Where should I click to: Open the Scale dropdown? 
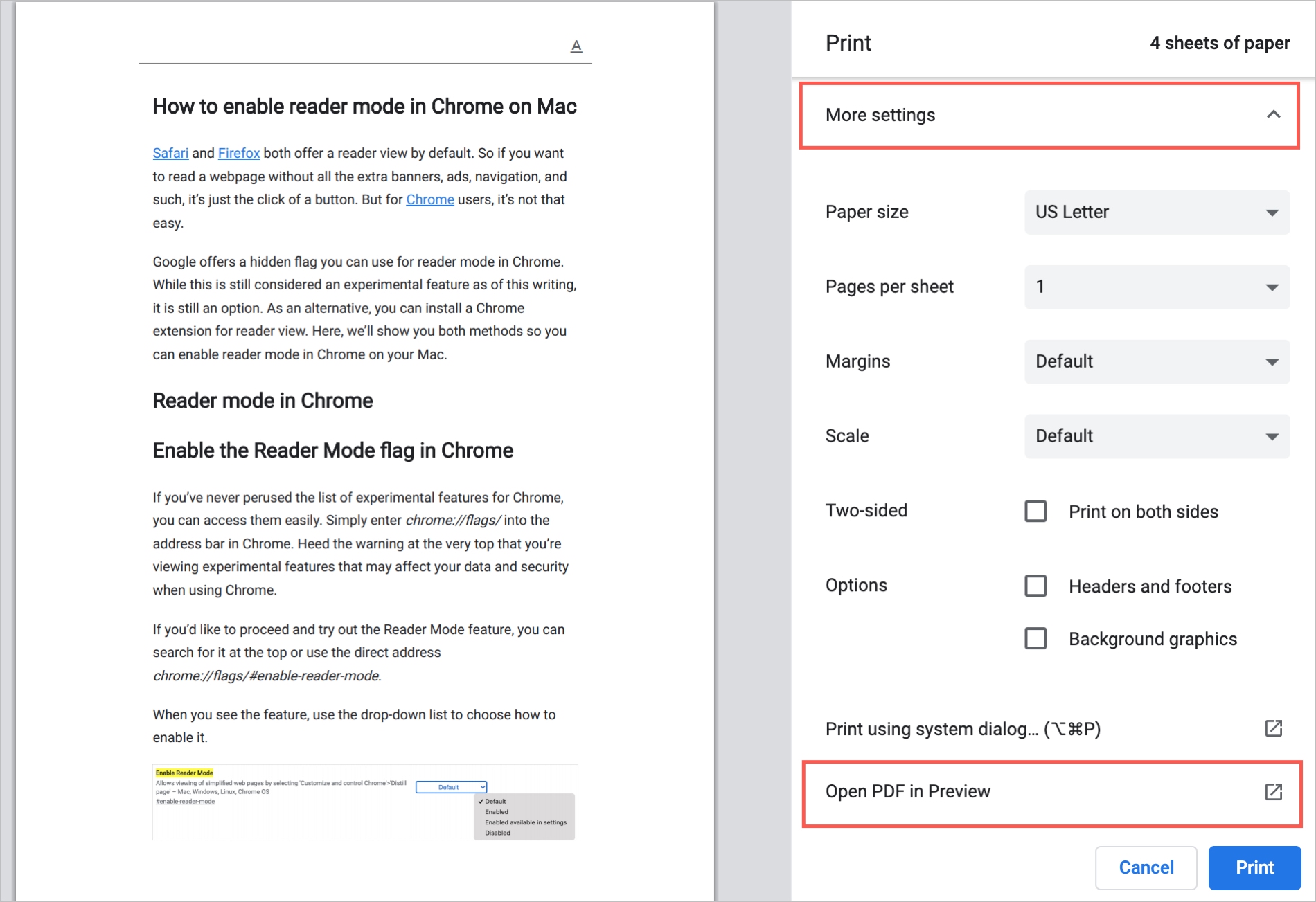[x=1156, y=436]
